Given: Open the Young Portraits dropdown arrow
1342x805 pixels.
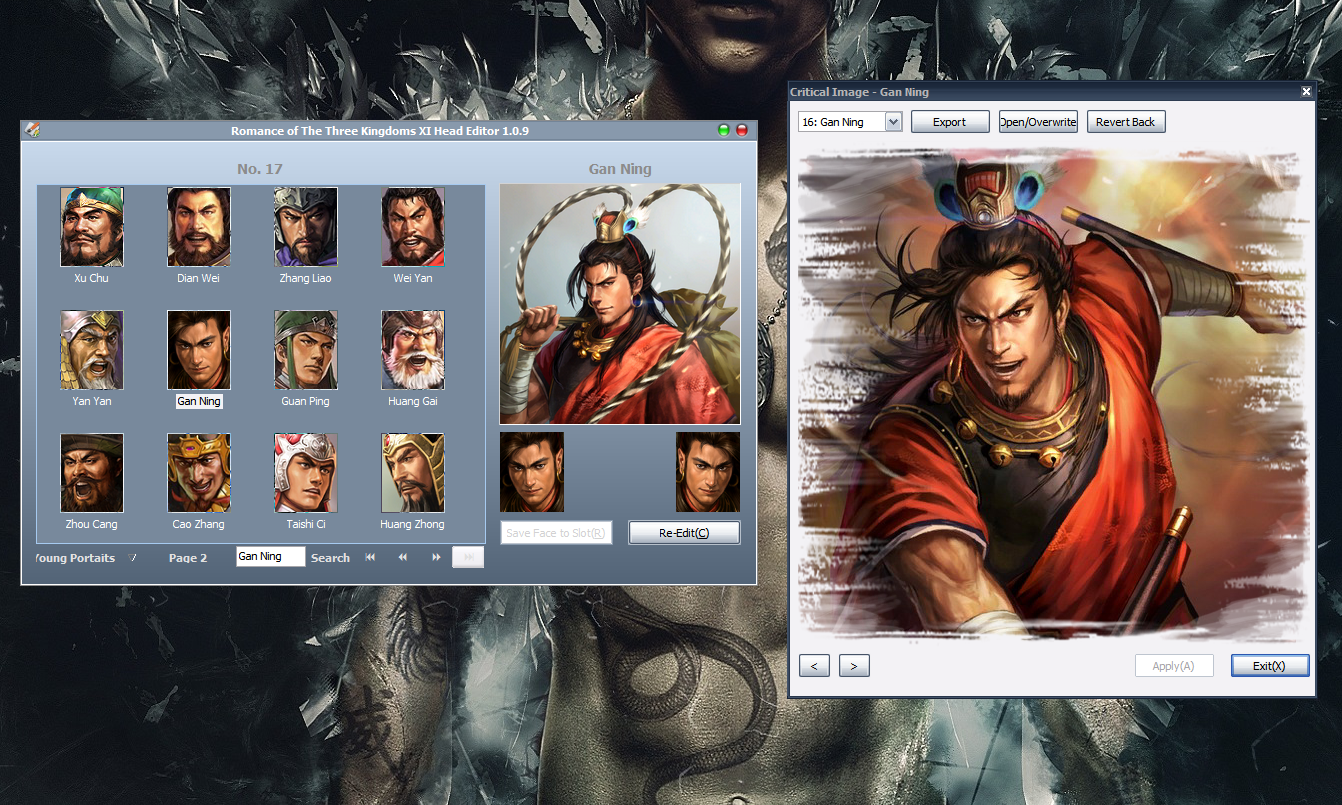Looking at the screenshot, I should [x=132, y=558].
